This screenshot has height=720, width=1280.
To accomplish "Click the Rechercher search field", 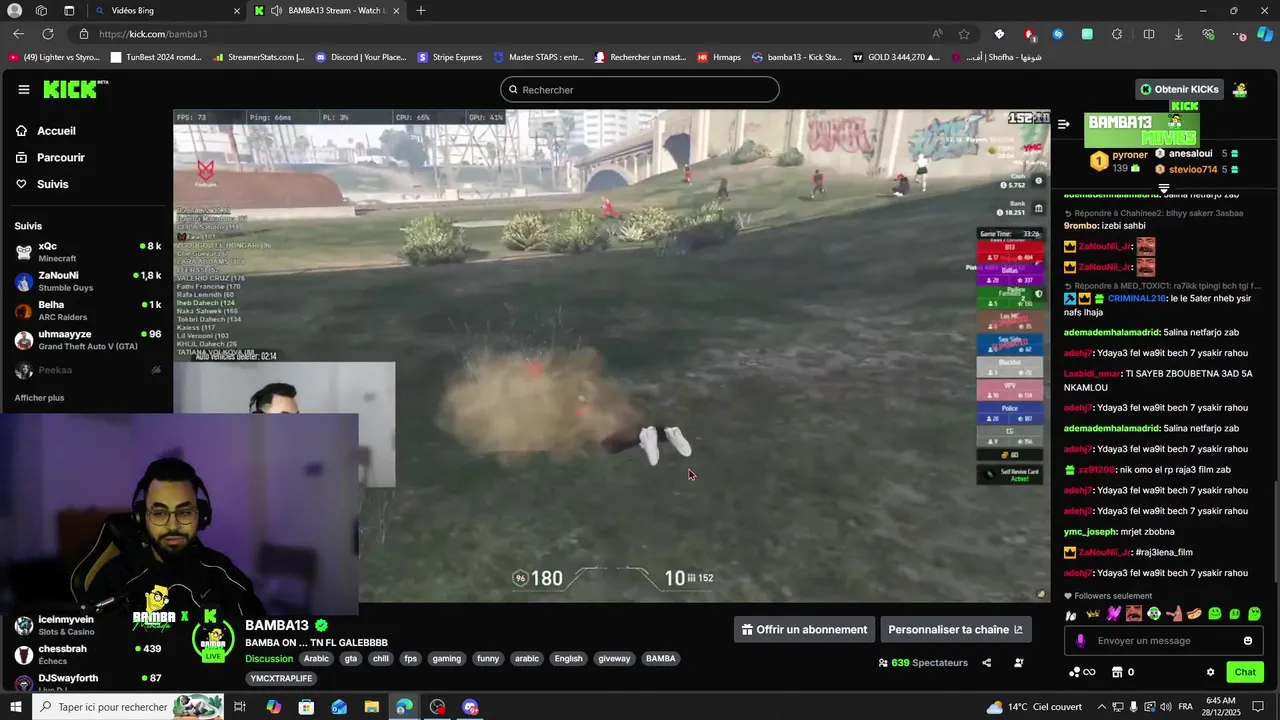I will click(x=640, y=89).
